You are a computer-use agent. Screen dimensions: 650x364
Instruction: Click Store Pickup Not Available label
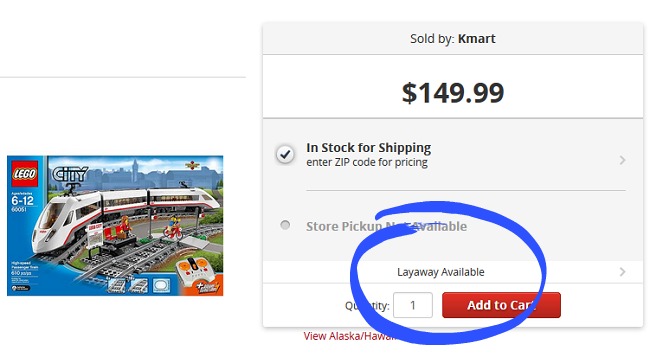386,226
